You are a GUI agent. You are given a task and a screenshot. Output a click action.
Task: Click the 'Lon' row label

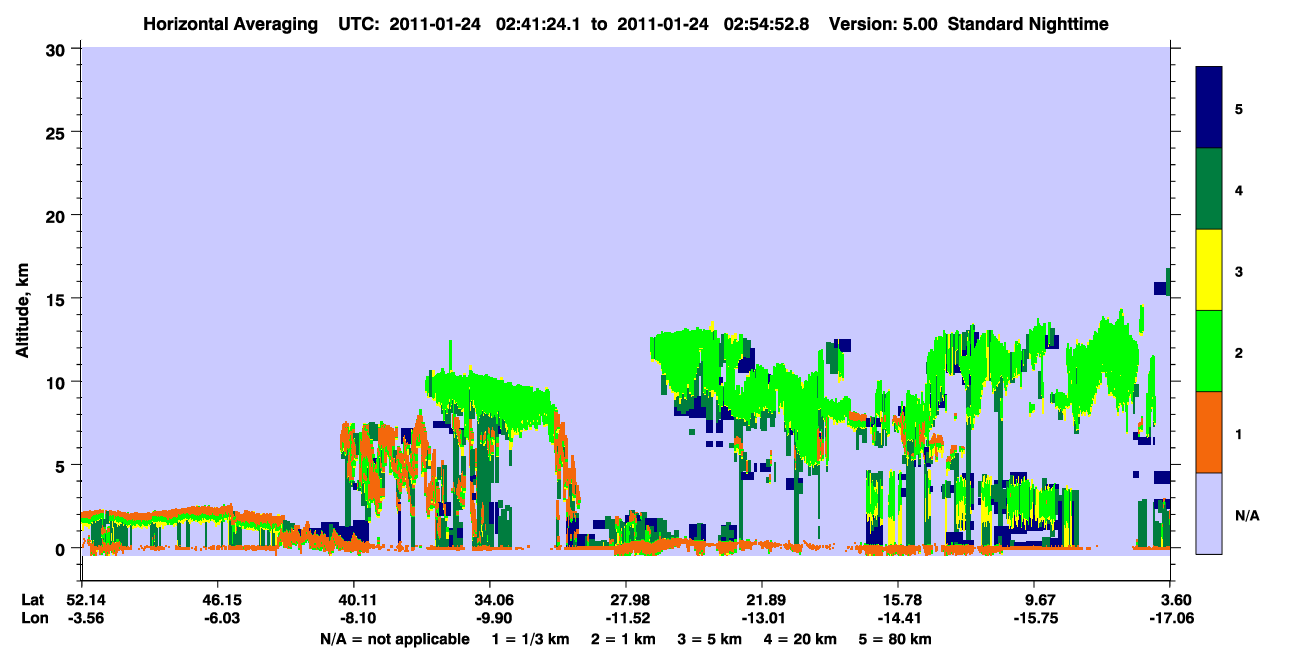[x=33, y=618]
